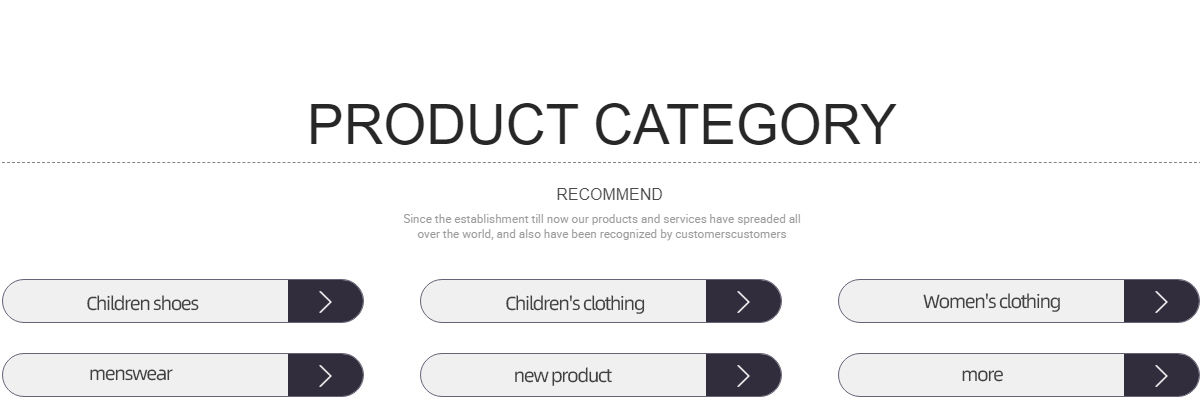Go to the menswear category label
This screenshot has width=1200, height=416.
(x=131, y=374)
